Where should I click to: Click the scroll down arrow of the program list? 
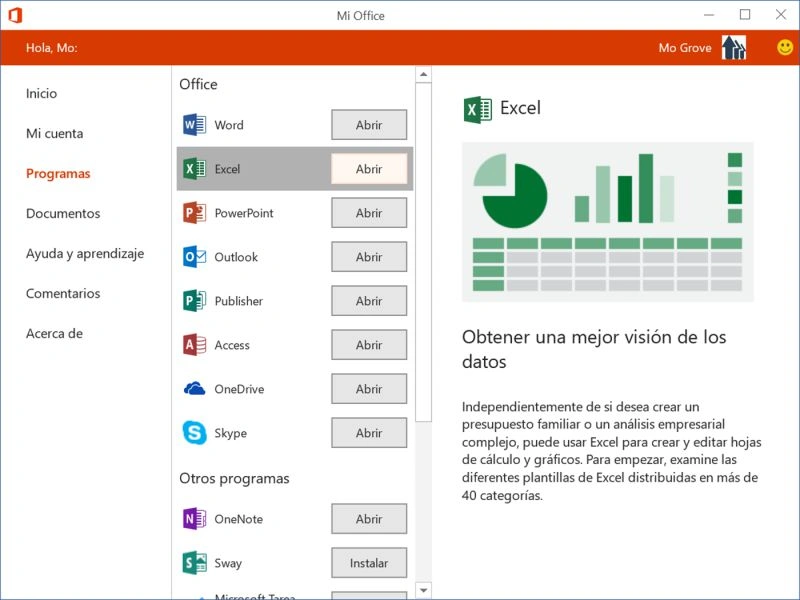(x=423, y=590)
